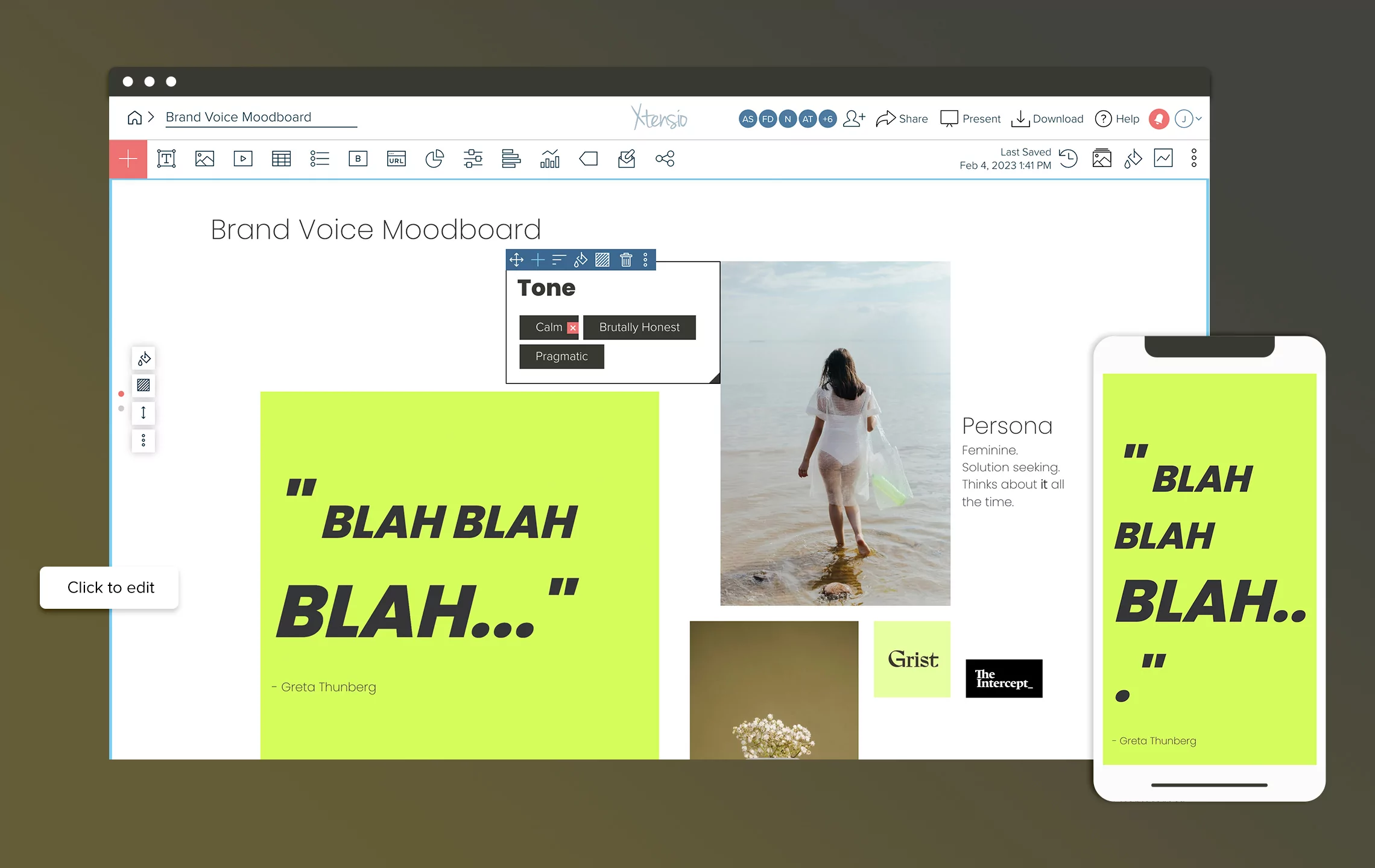This screenshot has width=1375, height=868.
Task: Download the moodboard
Action: click(x=1048, y=118)
